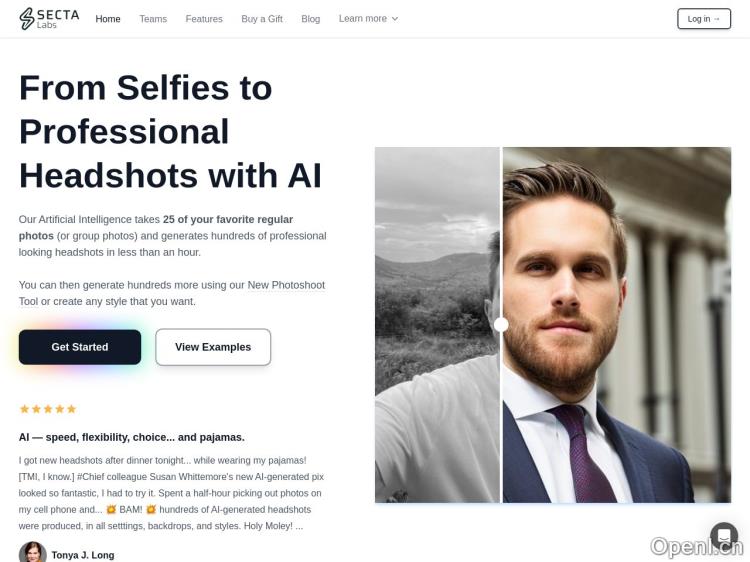Image resolution: width=750 pixels, height=562 pixels.
Task: Go to the Home menu item
Action: [108, 19]
